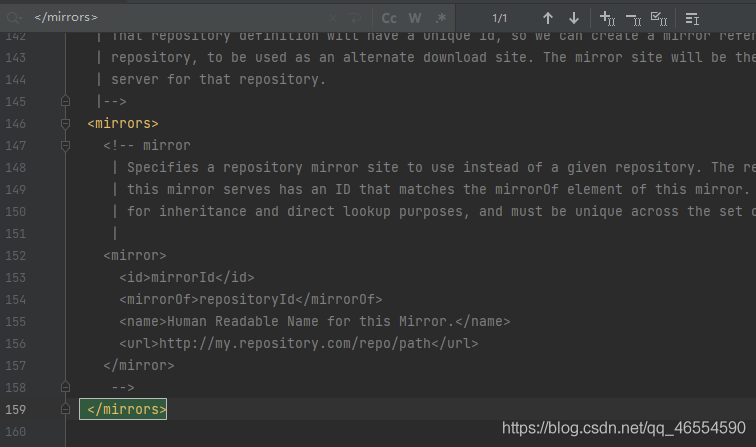Toggle Words (W) whole-word matching
The height and width of the screenshot is (447, 756).
click(x=415, y=18)
